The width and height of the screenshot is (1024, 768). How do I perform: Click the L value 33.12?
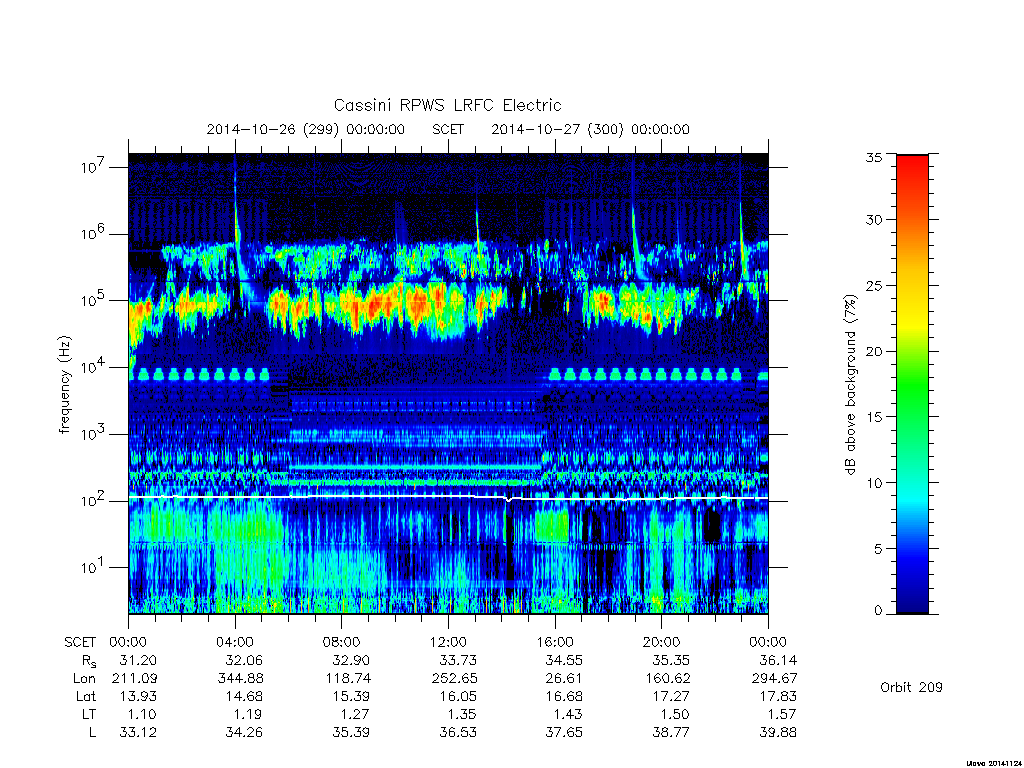click(x=138, y=733)
